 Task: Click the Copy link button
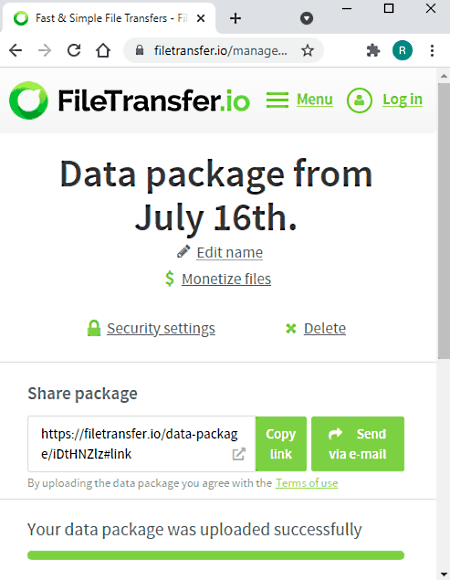coord(281,444)
